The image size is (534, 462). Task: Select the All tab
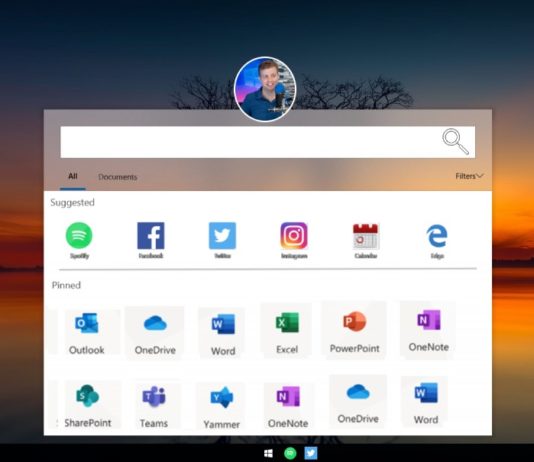click(x=73, y=176)
